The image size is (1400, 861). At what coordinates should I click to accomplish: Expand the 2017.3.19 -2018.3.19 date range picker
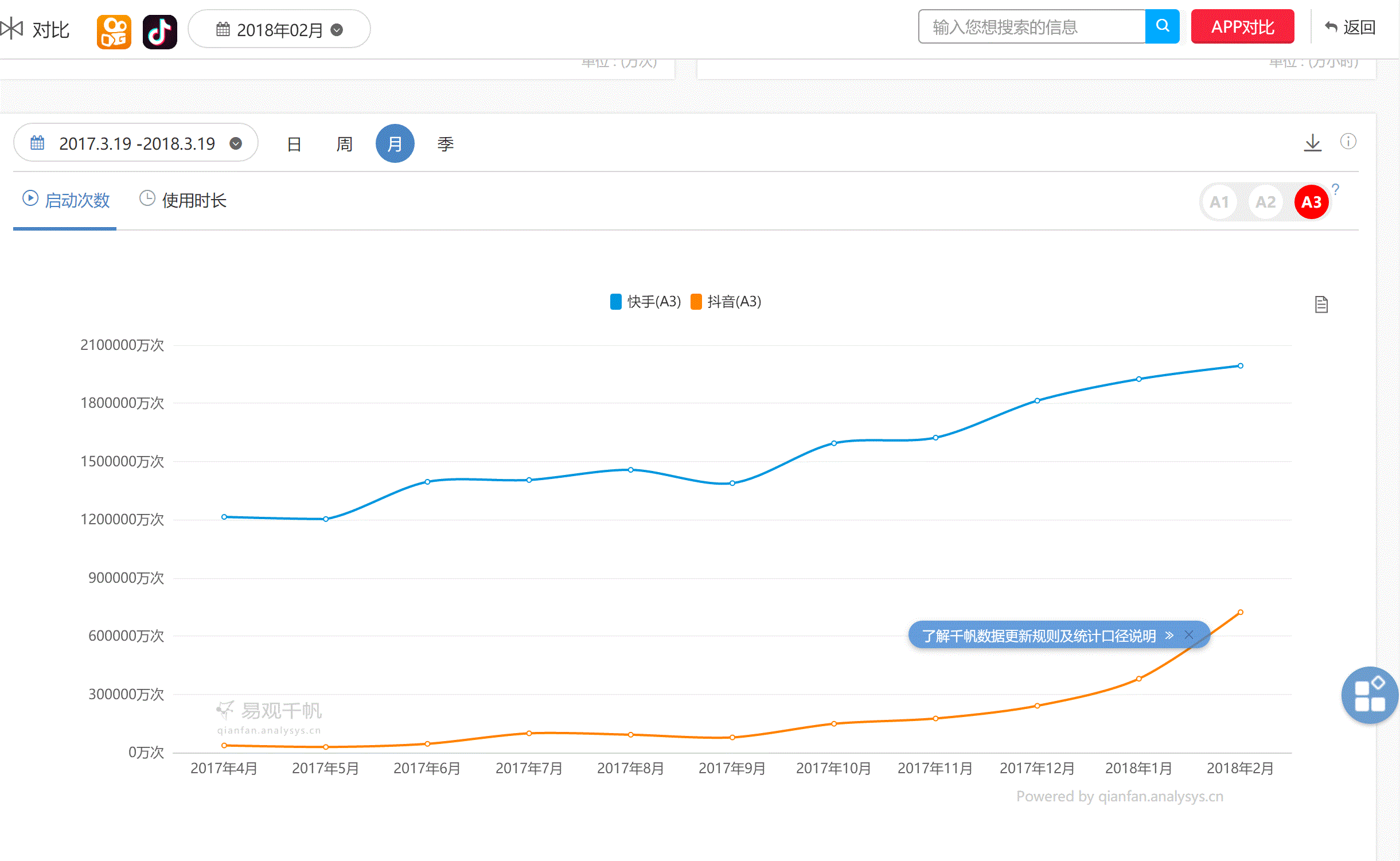click(x=136, y=143)
